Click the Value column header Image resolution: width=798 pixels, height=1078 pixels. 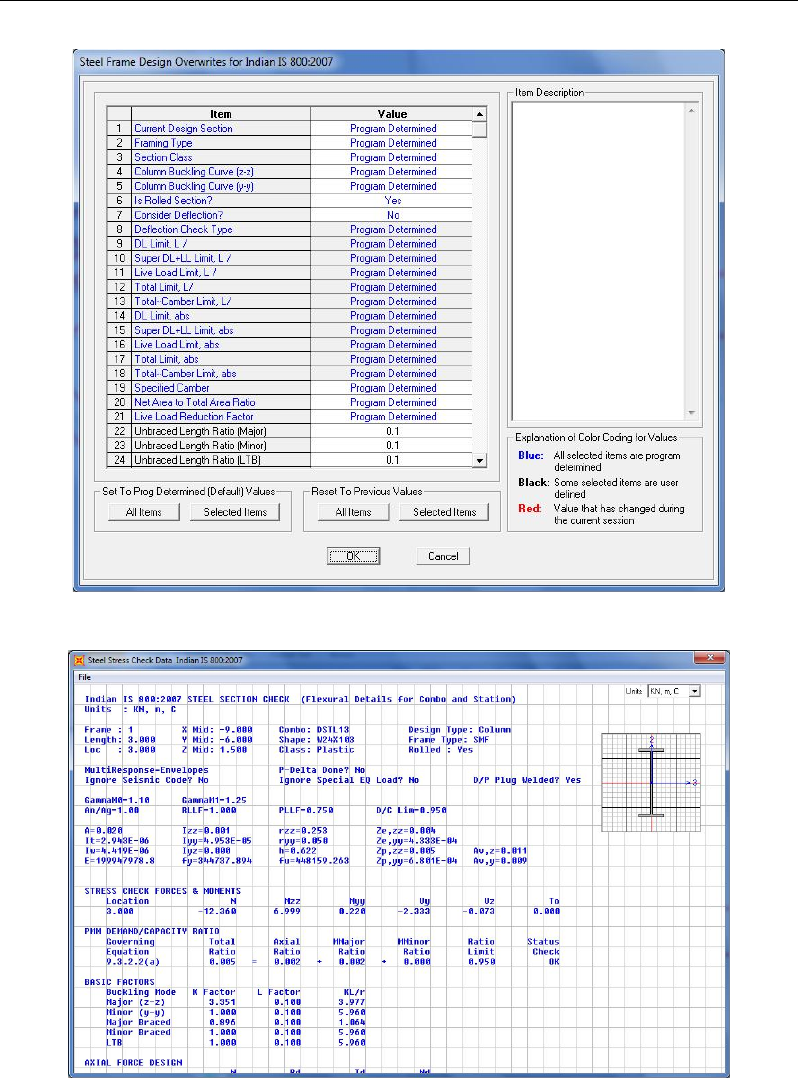pyautogui.click(x=392, y=114)
